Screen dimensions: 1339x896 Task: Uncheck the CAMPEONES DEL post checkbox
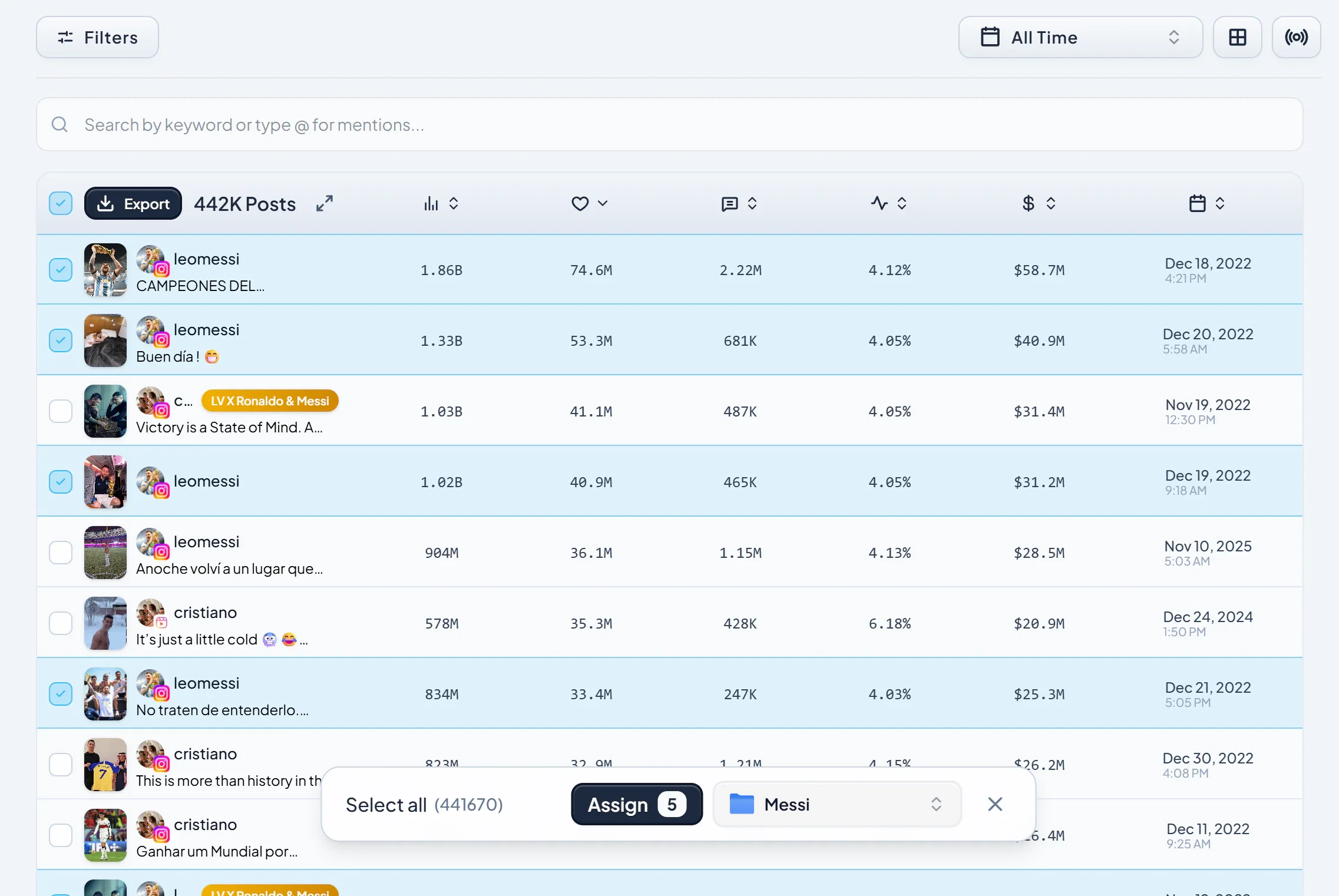click(61, 270)
